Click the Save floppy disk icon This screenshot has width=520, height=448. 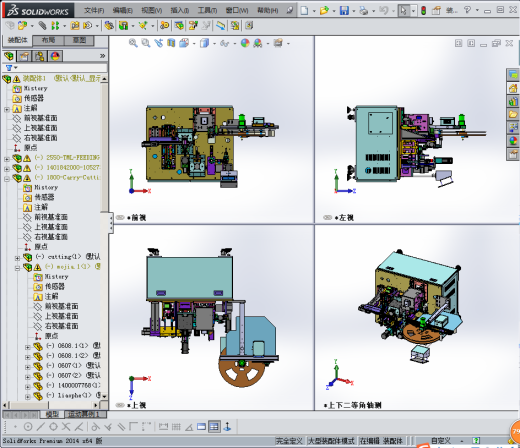pyautogui.click(x=344, y=11)
